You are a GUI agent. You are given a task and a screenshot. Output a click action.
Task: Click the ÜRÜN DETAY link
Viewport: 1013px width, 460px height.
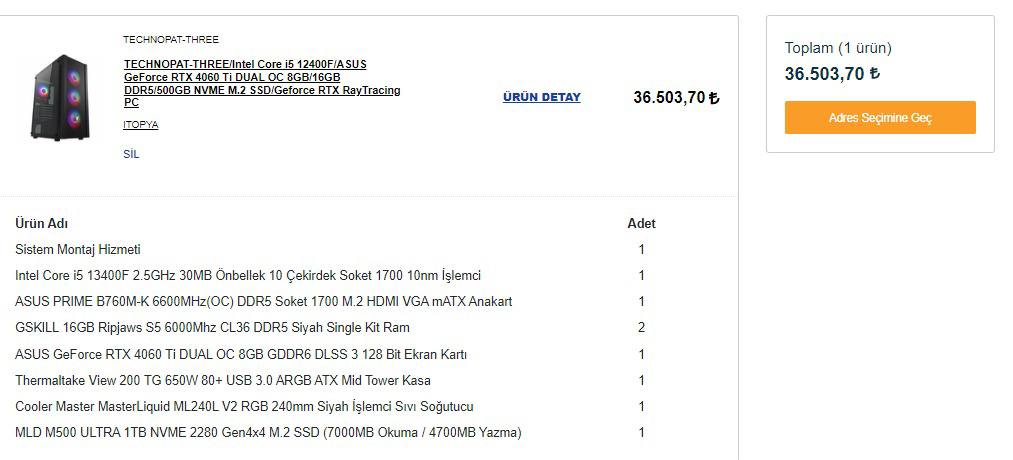[541, 97]
